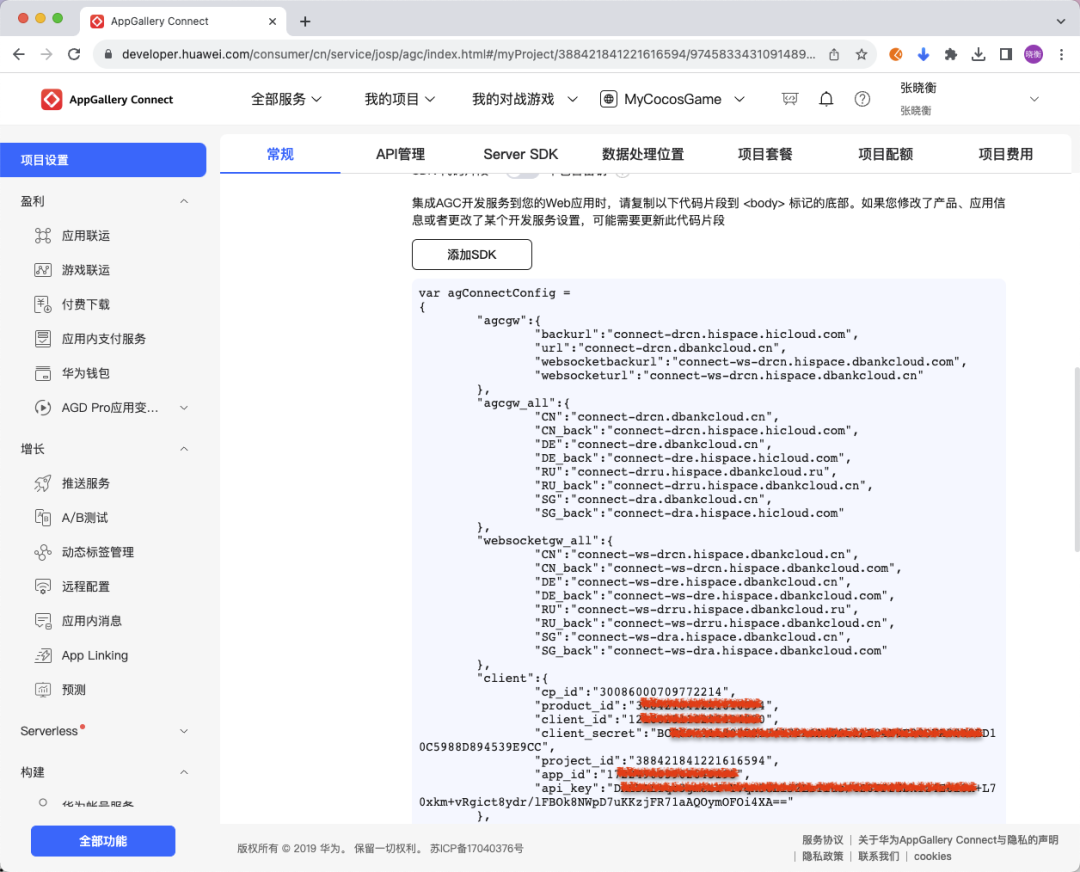The image size is (1080, 872).
Task: Toggle the browser side panel icon
Action: point(1006,54)
